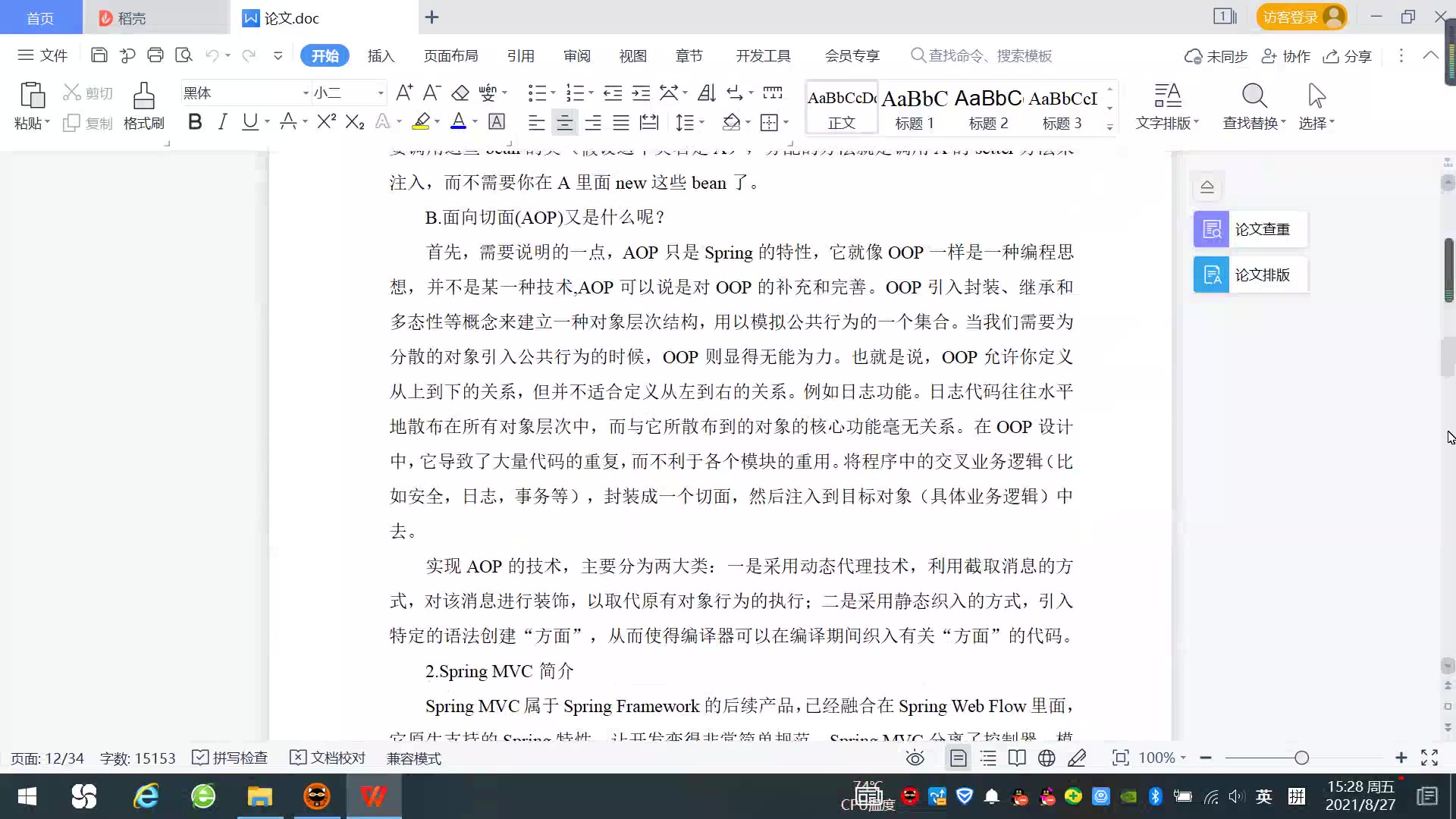Screen dimensions: 1456x819
Task: Switch to the 审阅 tab
Action: 576,55
